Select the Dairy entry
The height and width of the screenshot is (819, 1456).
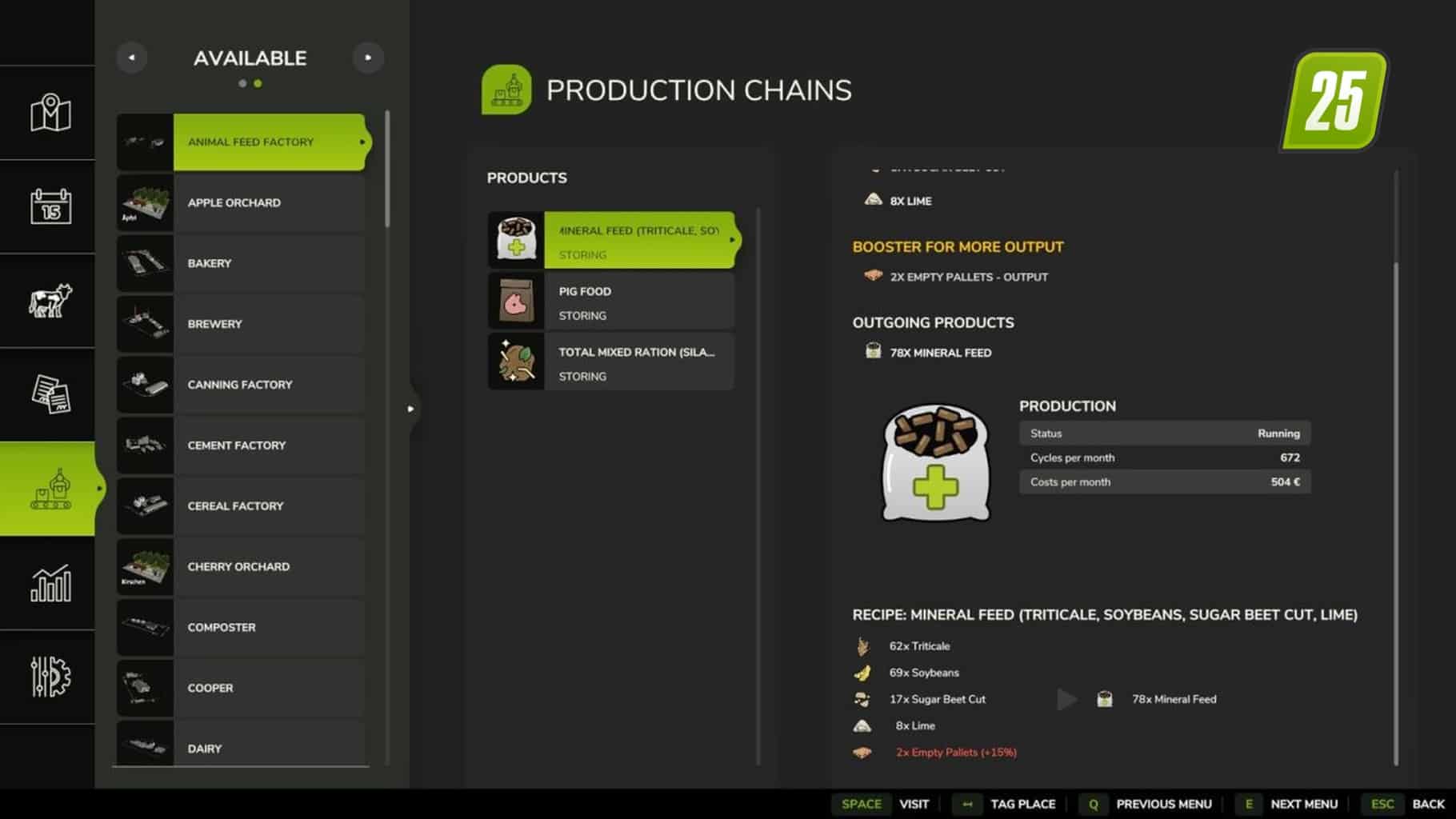tap(241, 744)
